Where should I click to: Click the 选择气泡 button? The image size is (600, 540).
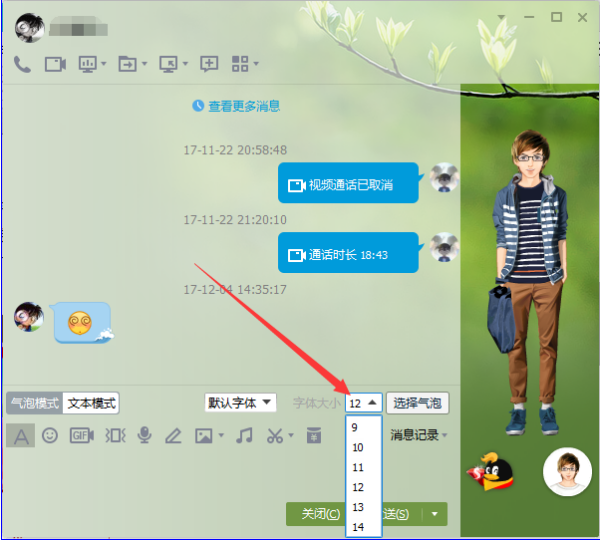[x=417, y=403]
